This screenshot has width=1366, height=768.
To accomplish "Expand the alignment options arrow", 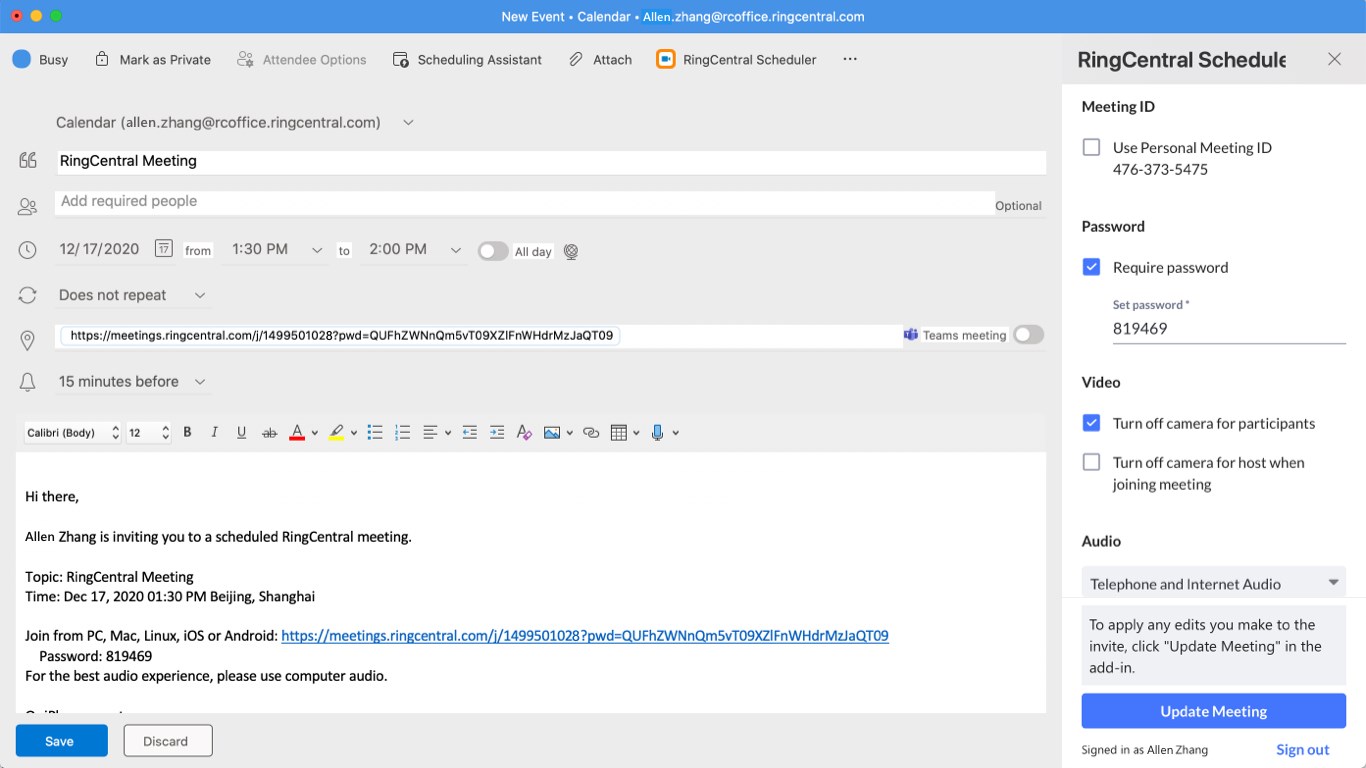I will tap(448, 433).
